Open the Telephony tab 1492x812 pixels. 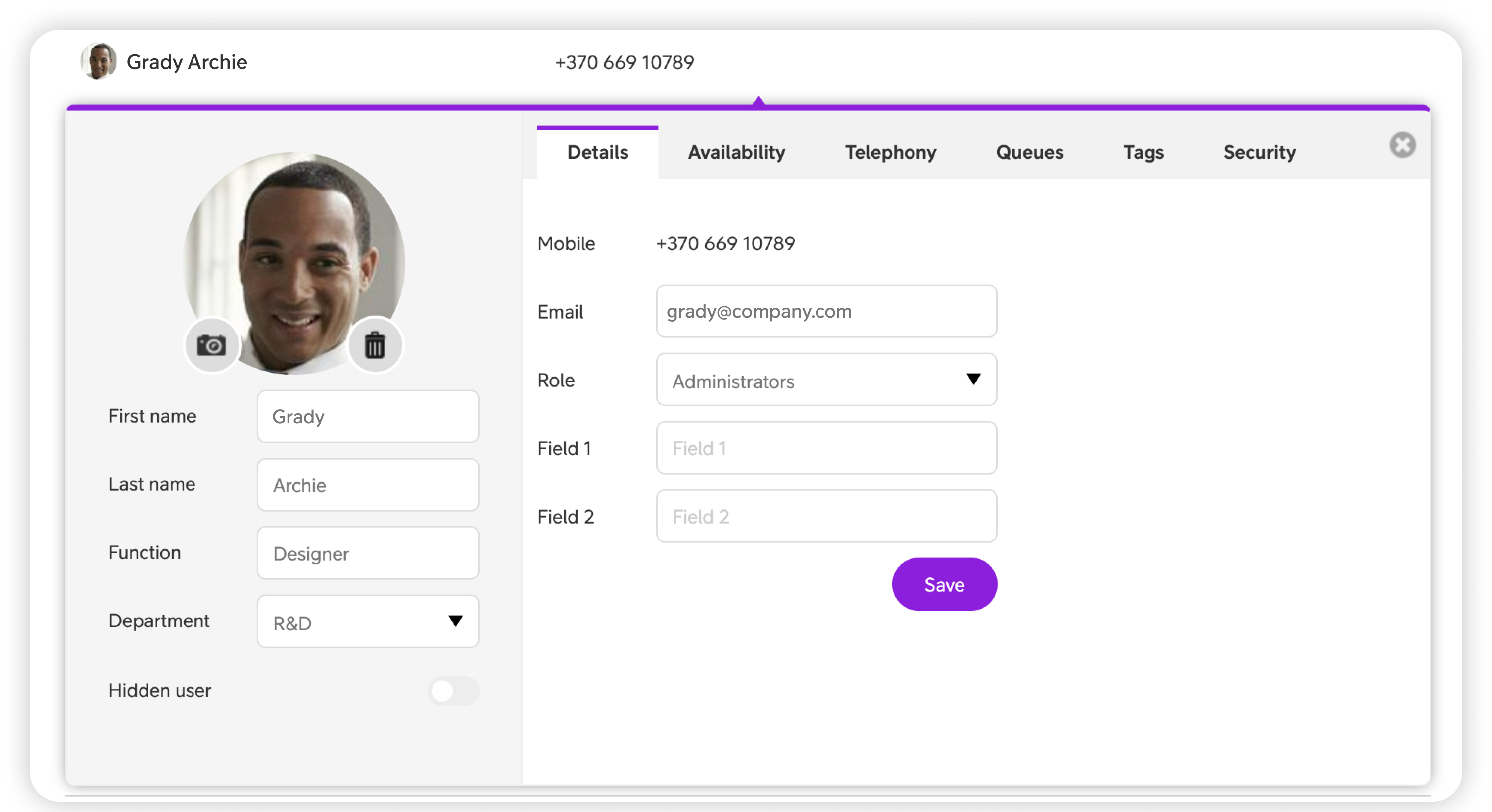pos(890,152)
